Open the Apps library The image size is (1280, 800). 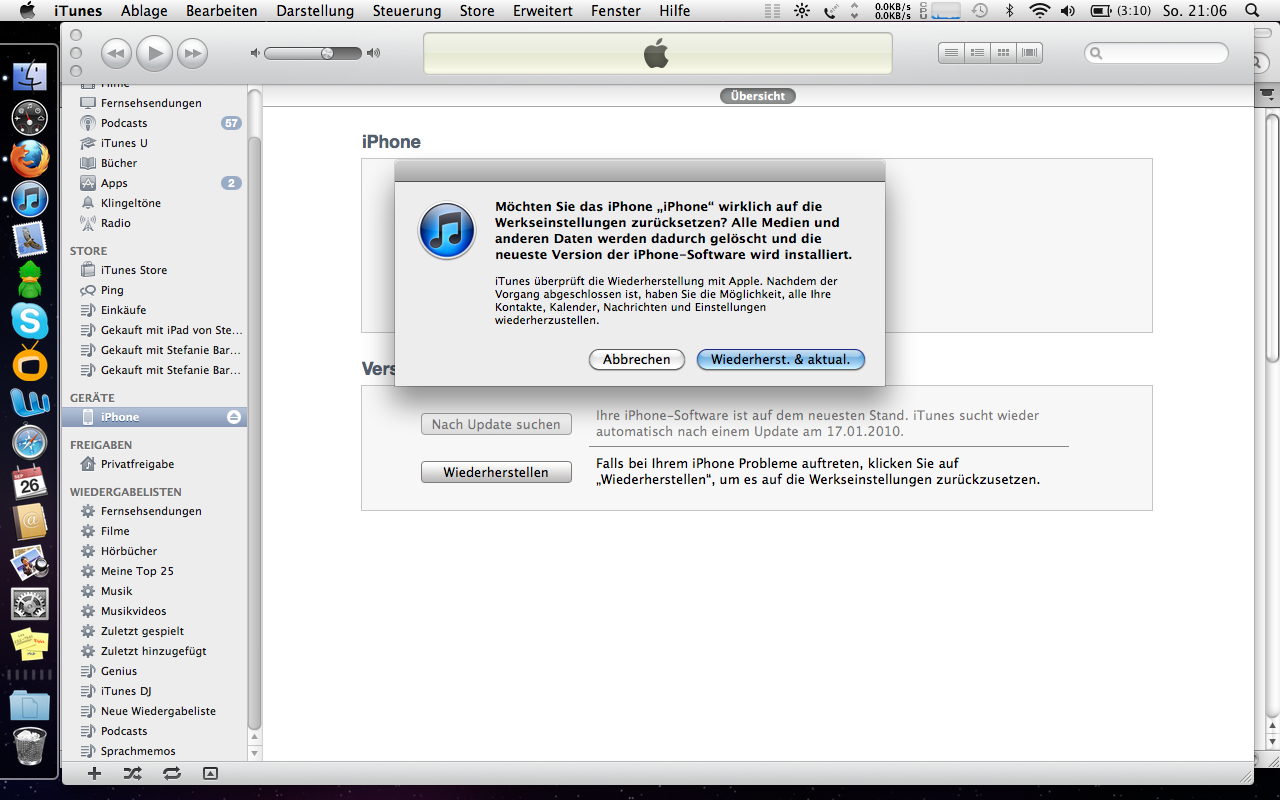(x=154, y=183)
